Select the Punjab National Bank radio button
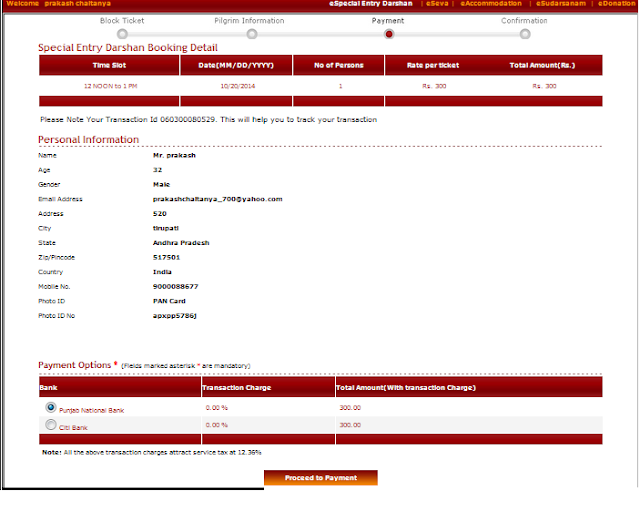 tap(51, 407)
